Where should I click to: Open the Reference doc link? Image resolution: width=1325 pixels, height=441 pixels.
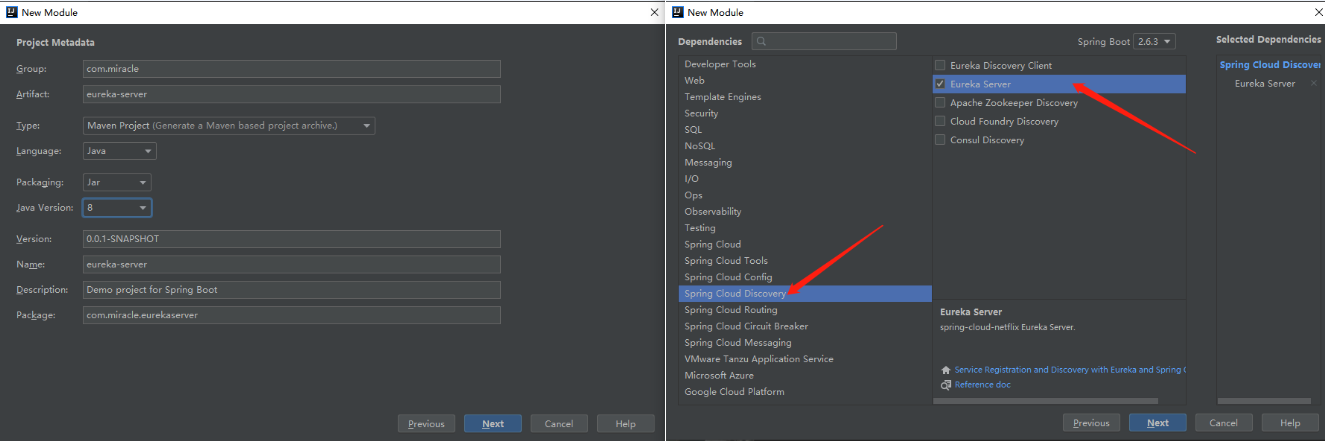pyautogui.click(x=982, y=385)
